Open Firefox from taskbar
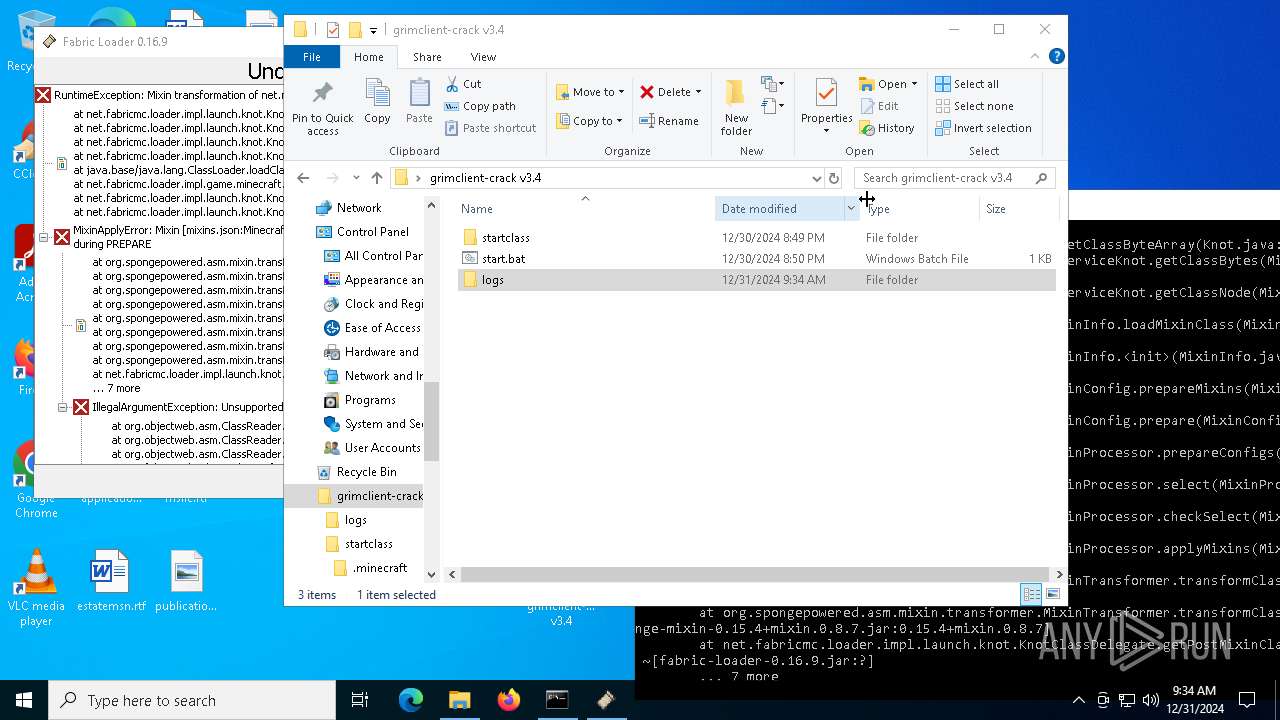The width and height of the screenshot is (1280, 720). pyautogui.click(x=508, y=700)
